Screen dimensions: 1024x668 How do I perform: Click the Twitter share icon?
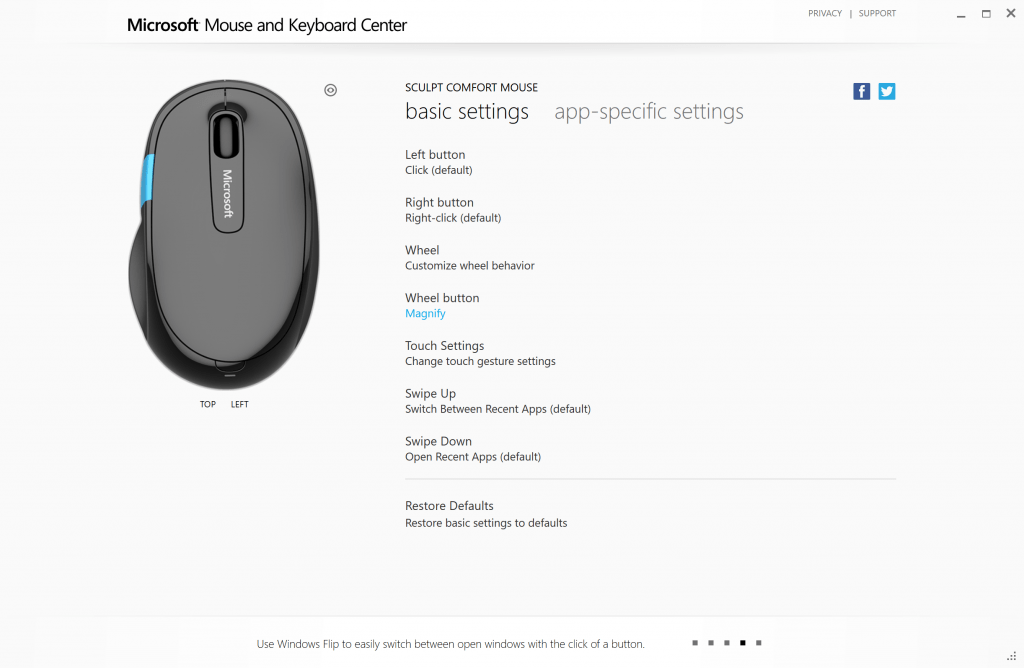coord(887,91)
